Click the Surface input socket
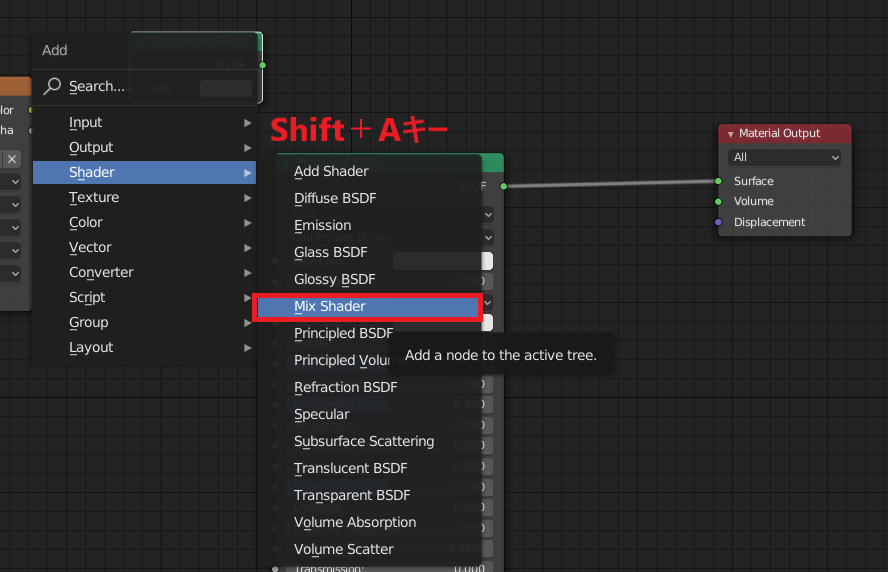 [718, 181]
